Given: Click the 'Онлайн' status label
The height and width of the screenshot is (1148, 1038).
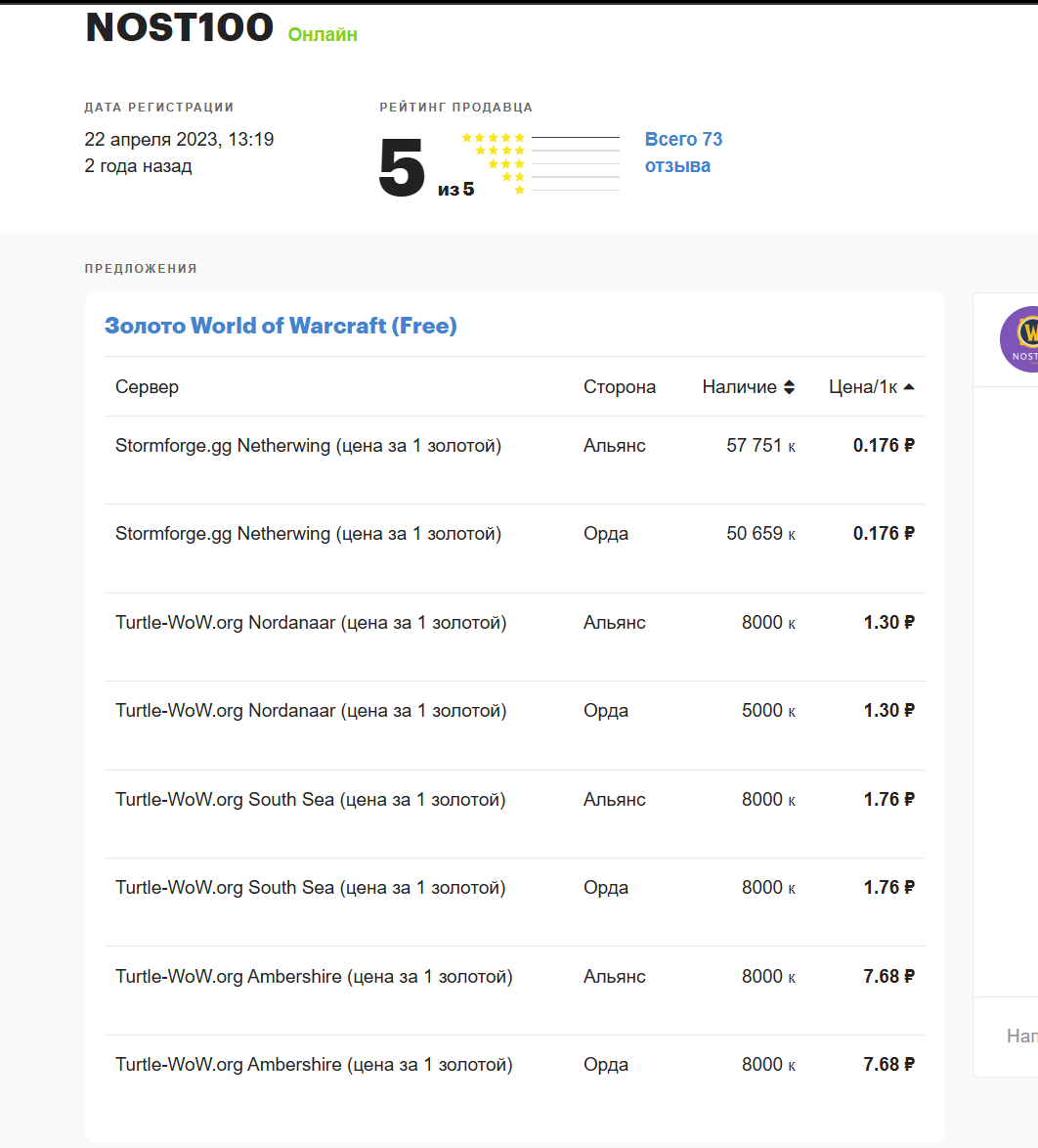Looking at the screenshot, I should point(323,34).
